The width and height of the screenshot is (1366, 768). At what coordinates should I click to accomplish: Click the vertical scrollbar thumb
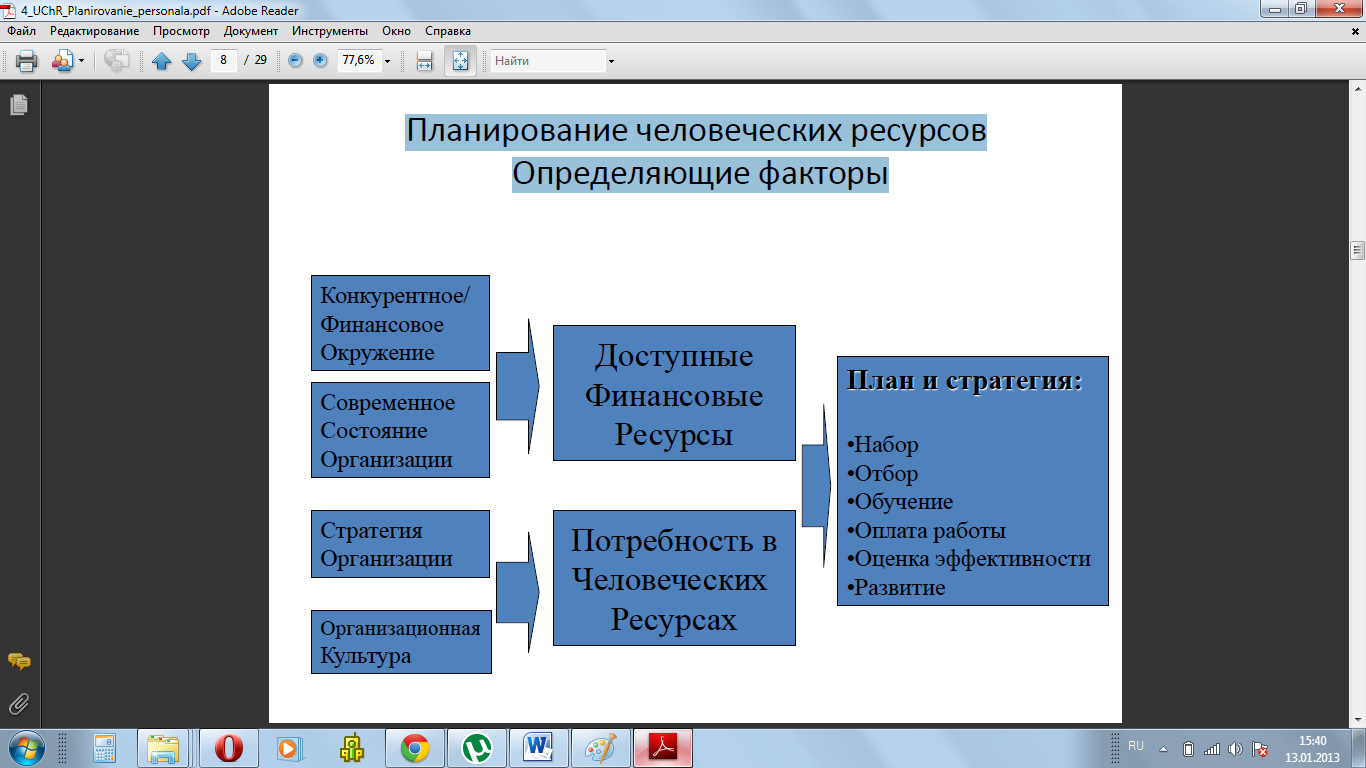tap(1357, 249)
